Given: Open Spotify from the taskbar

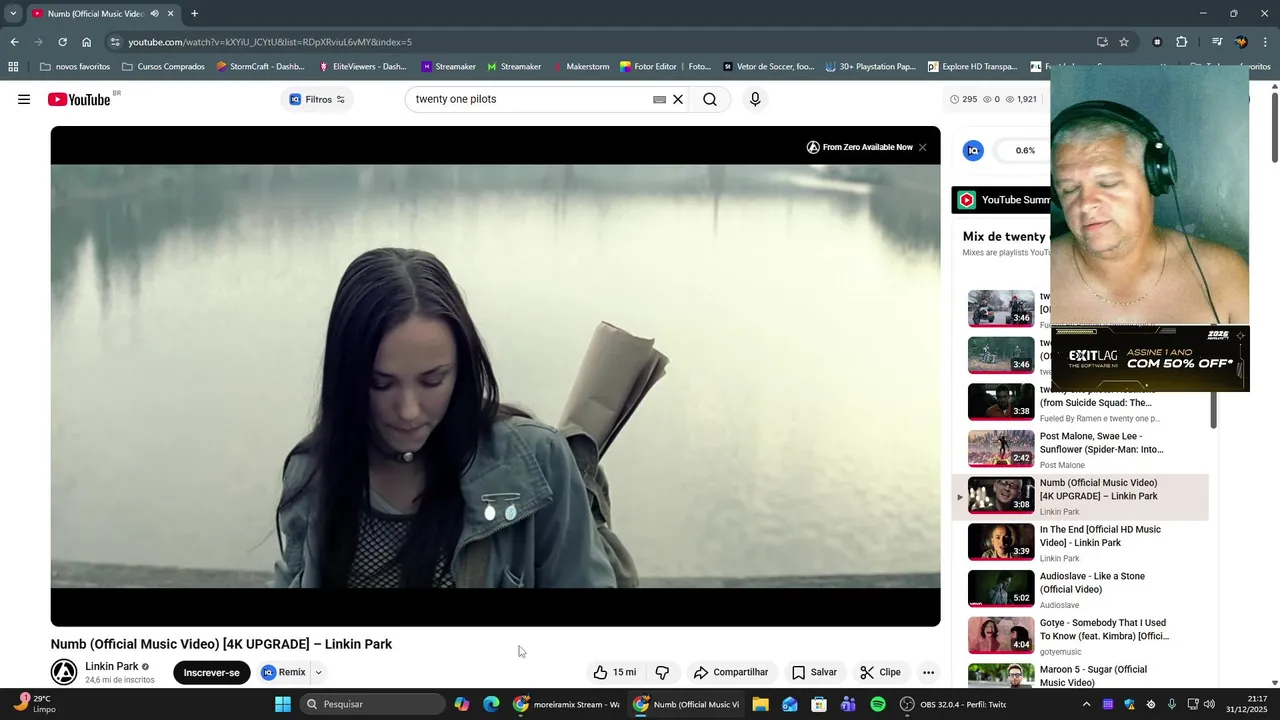Looking at the screenshot, I should click(x=878, y=704).
